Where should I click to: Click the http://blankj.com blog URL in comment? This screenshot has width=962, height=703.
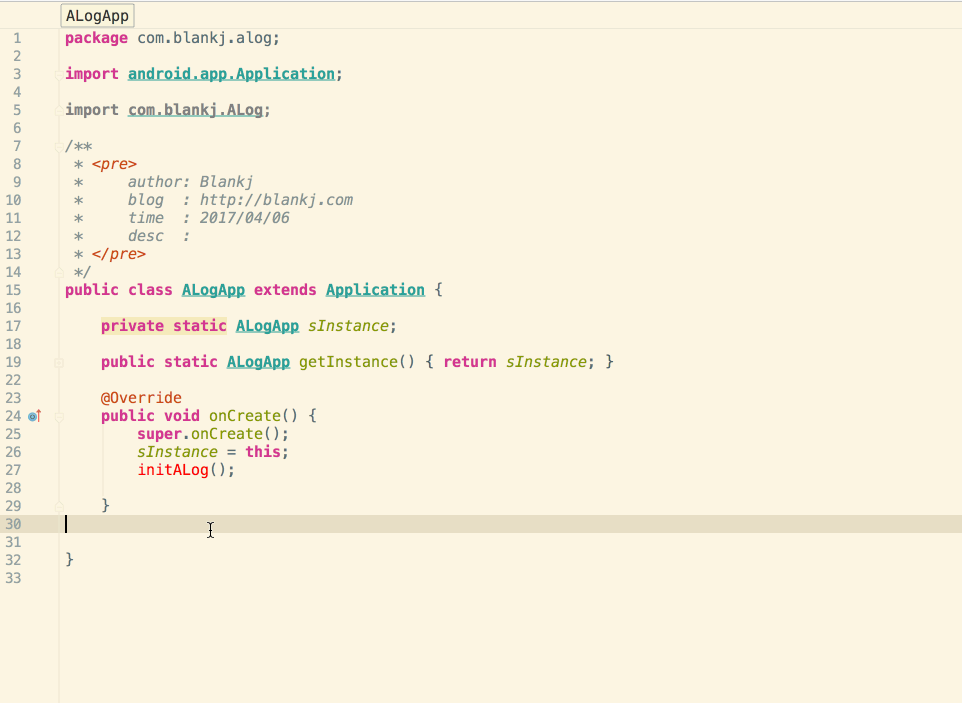276,200
